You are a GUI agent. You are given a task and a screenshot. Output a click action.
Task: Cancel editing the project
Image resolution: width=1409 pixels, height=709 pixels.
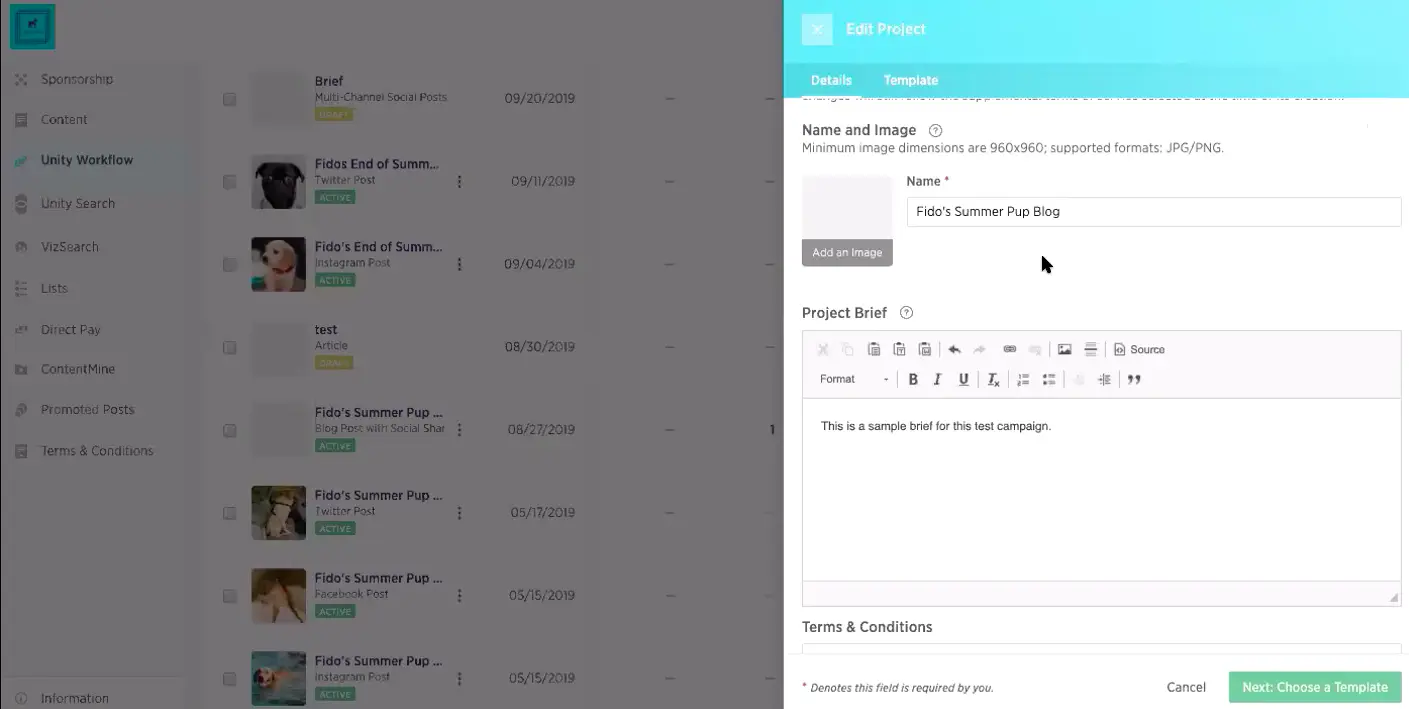pos(1186,687)
